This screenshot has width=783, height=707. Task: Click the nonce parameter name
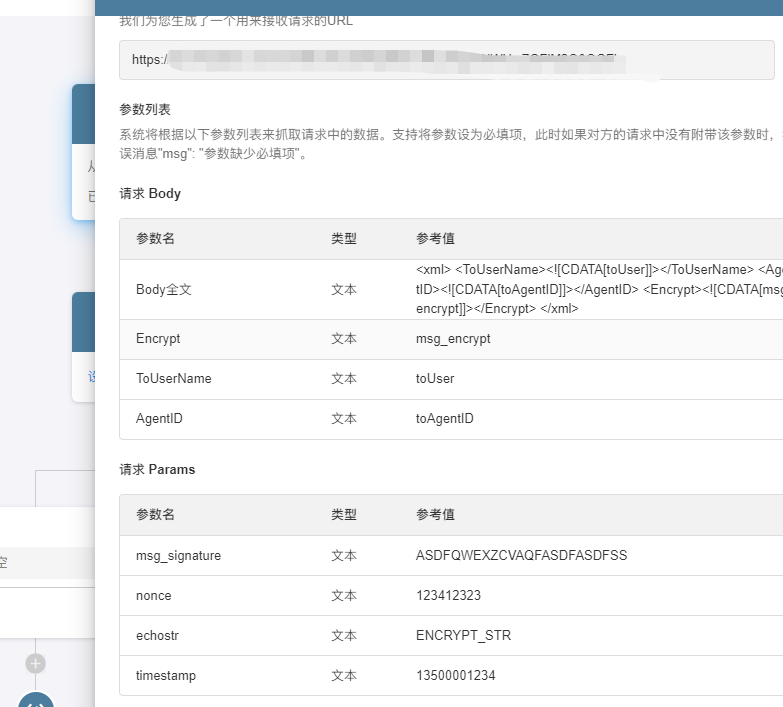pyautogui.click(x=153, y=595)
